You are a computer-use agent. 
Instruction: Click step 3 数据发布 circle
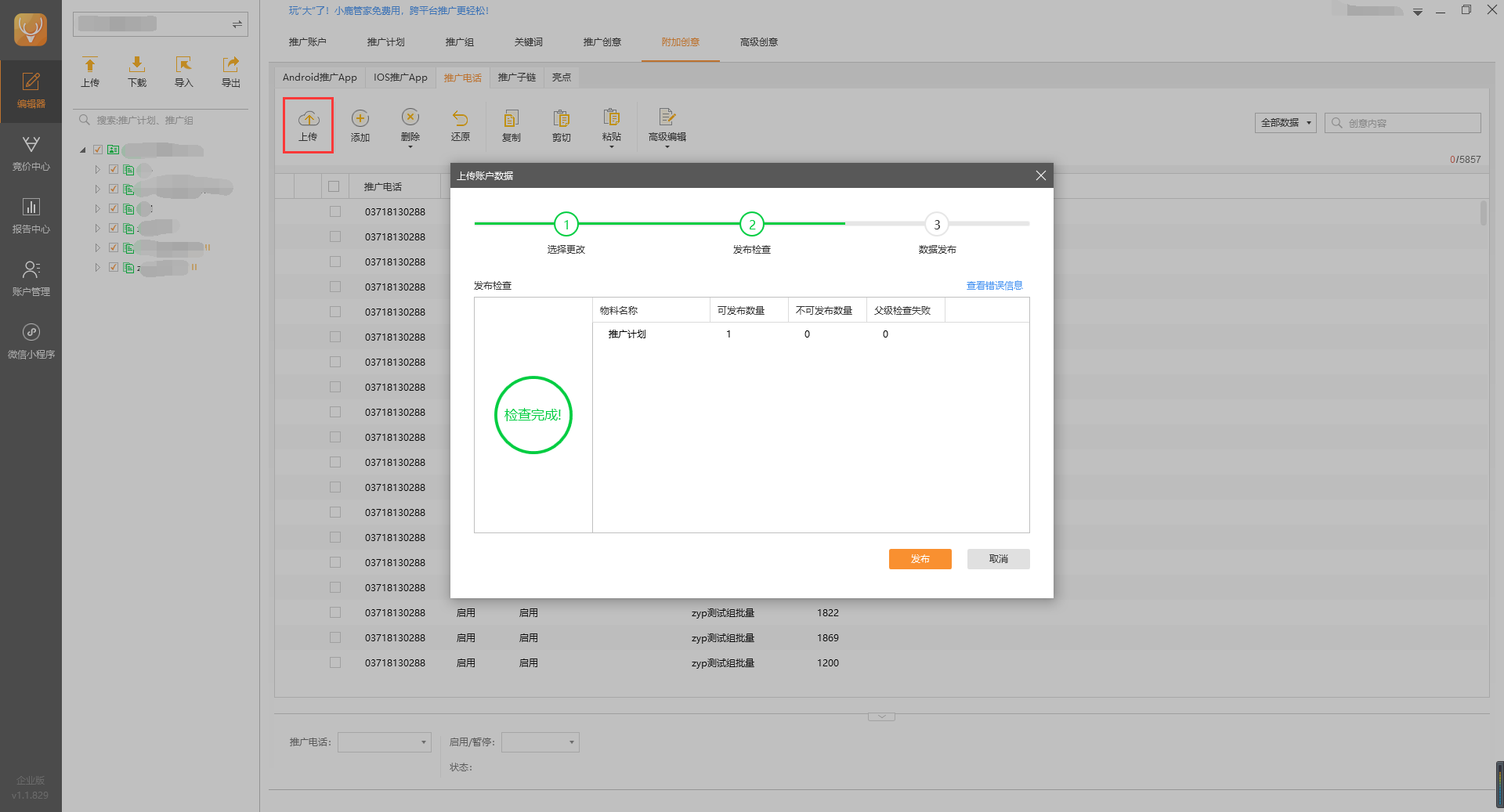[937, 225]
